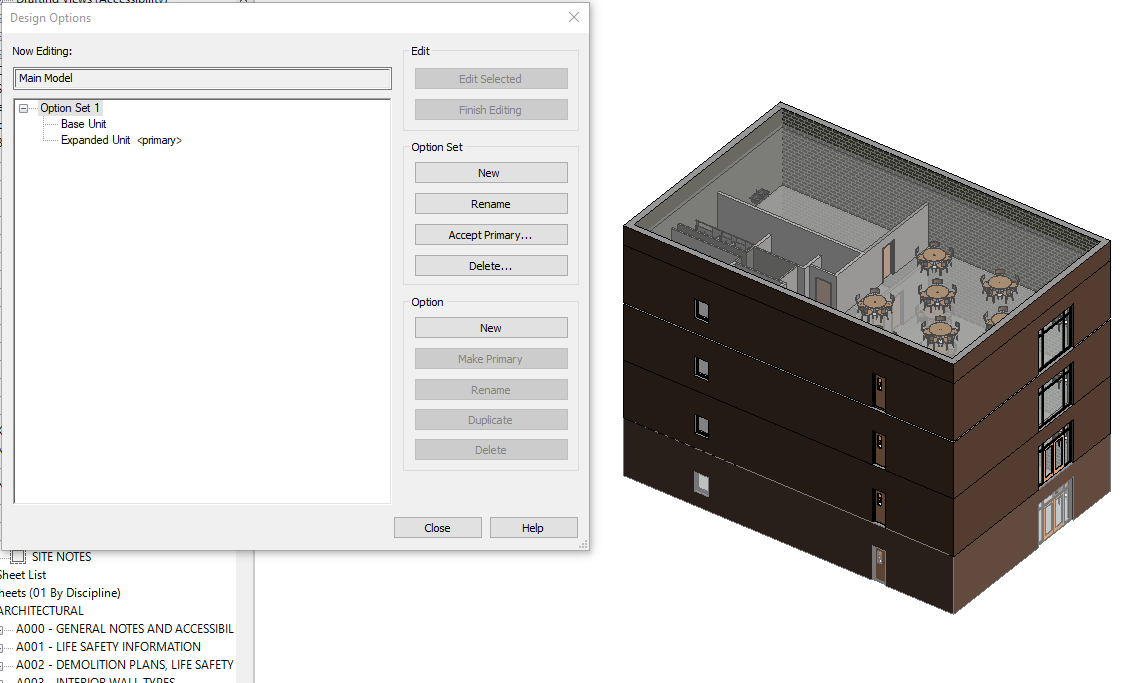Rename the selected Option Set
This screenshot has width=1136, height=683.
pyautogui.click(x=490, y=203)
